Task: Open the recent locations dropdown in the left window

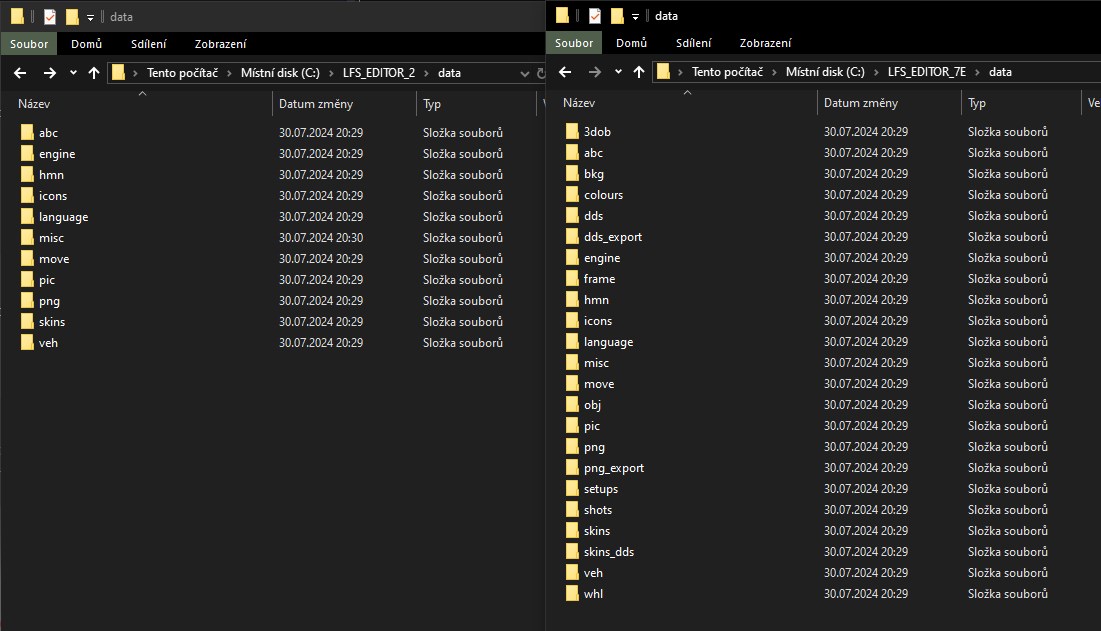Action: [73, 73]
